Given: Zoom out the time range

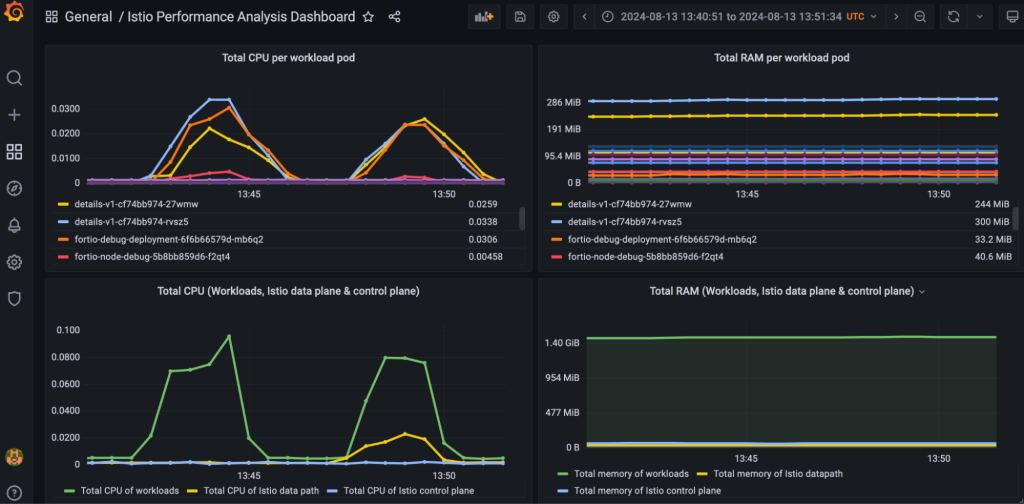Looking at the screenshot, I should click(x=920, y=17).
